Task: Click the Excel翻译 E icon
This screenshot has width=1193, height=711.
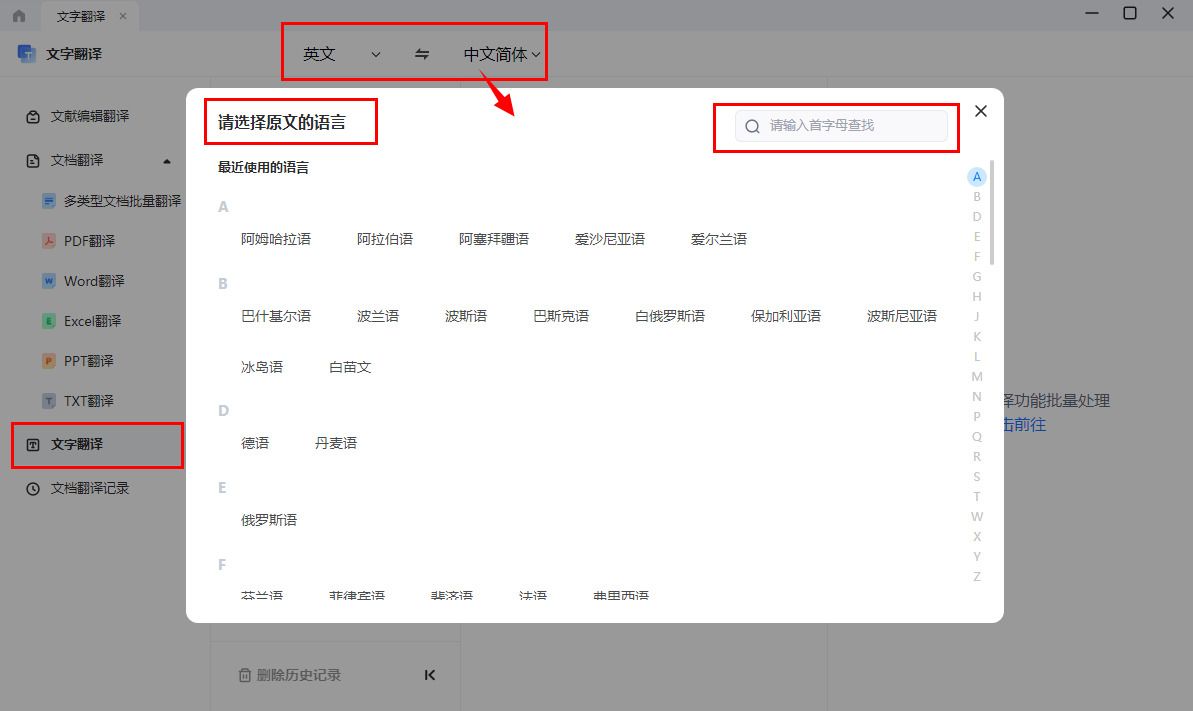Action: click(x=49, y=320)
